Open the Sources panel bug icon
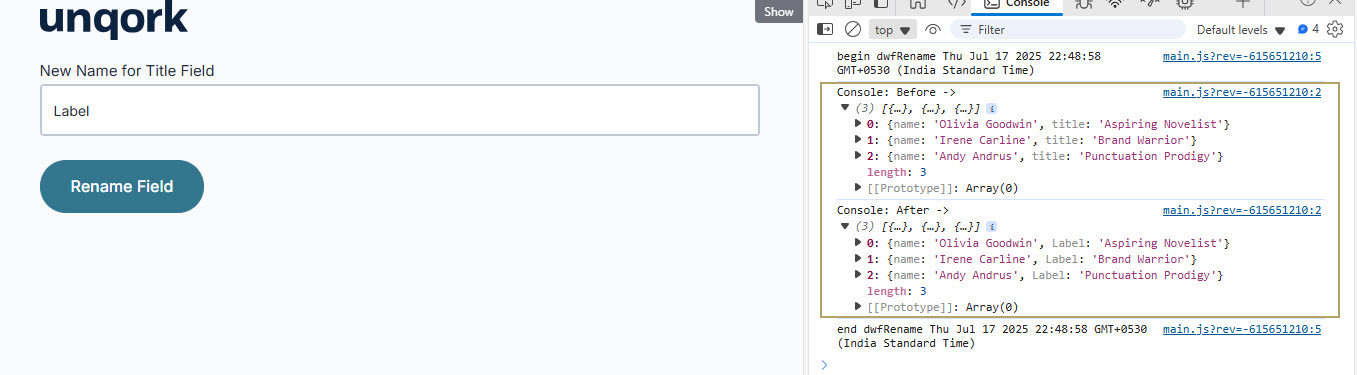 (x=1083, y=4)
